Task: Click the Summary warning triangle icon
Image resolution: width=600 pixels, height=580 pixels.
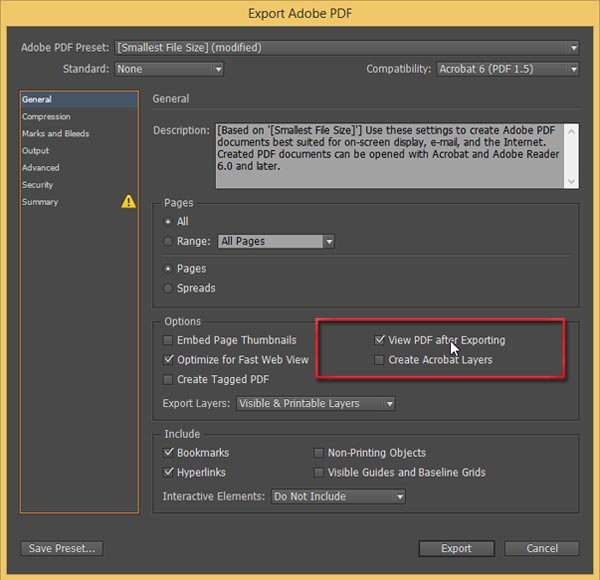Action: [128, 201]
